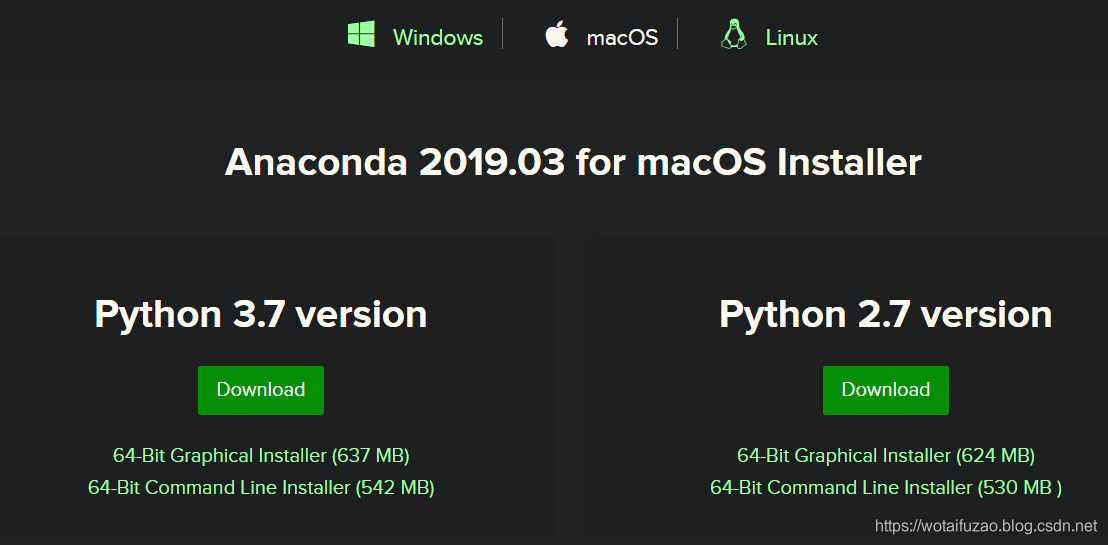1108x545 pixels.
Task: Download the Python 2.7 version
Action: point(885,390)
